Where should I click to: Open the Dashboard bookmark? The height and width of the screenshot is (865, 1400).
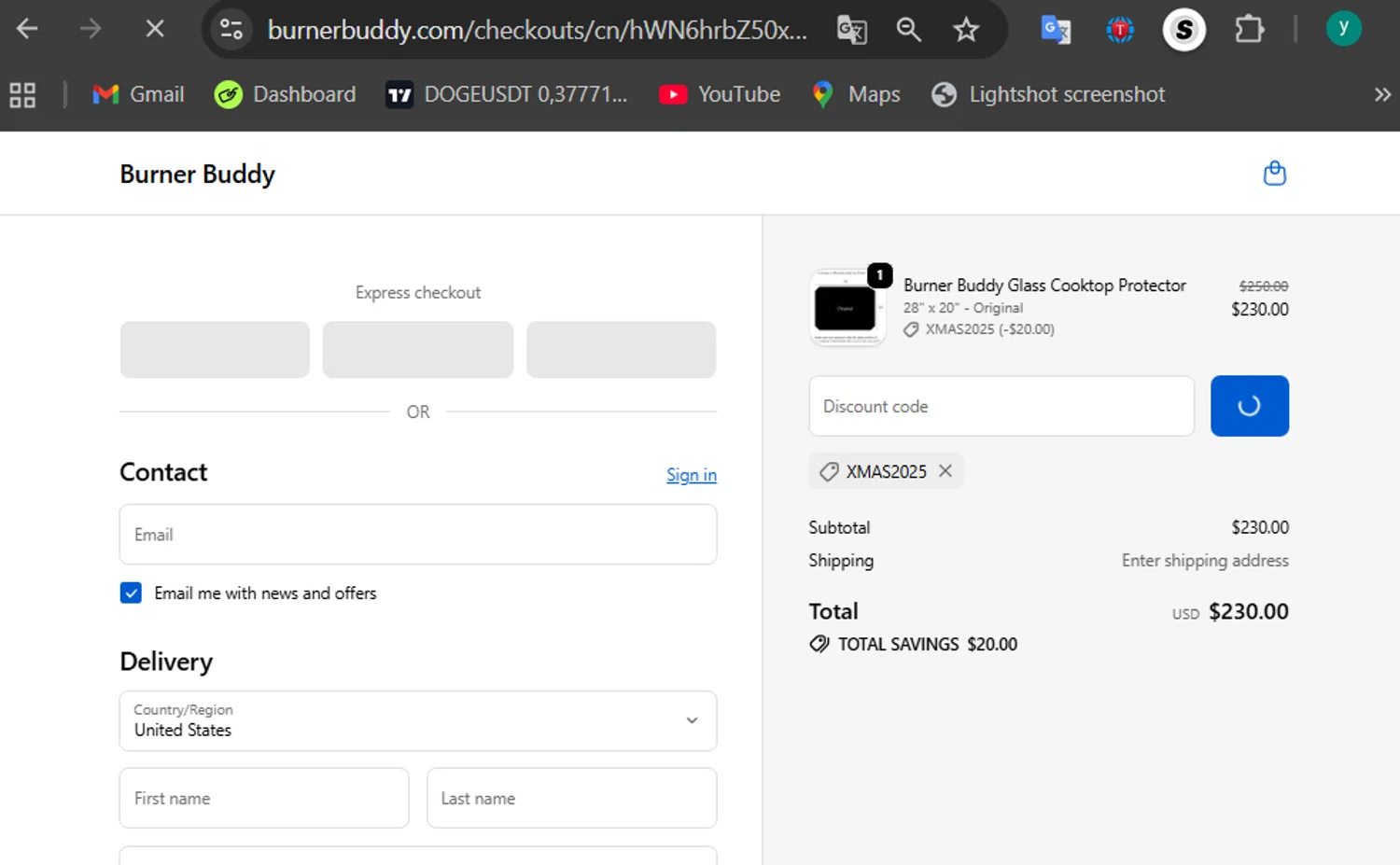point(286,94)
